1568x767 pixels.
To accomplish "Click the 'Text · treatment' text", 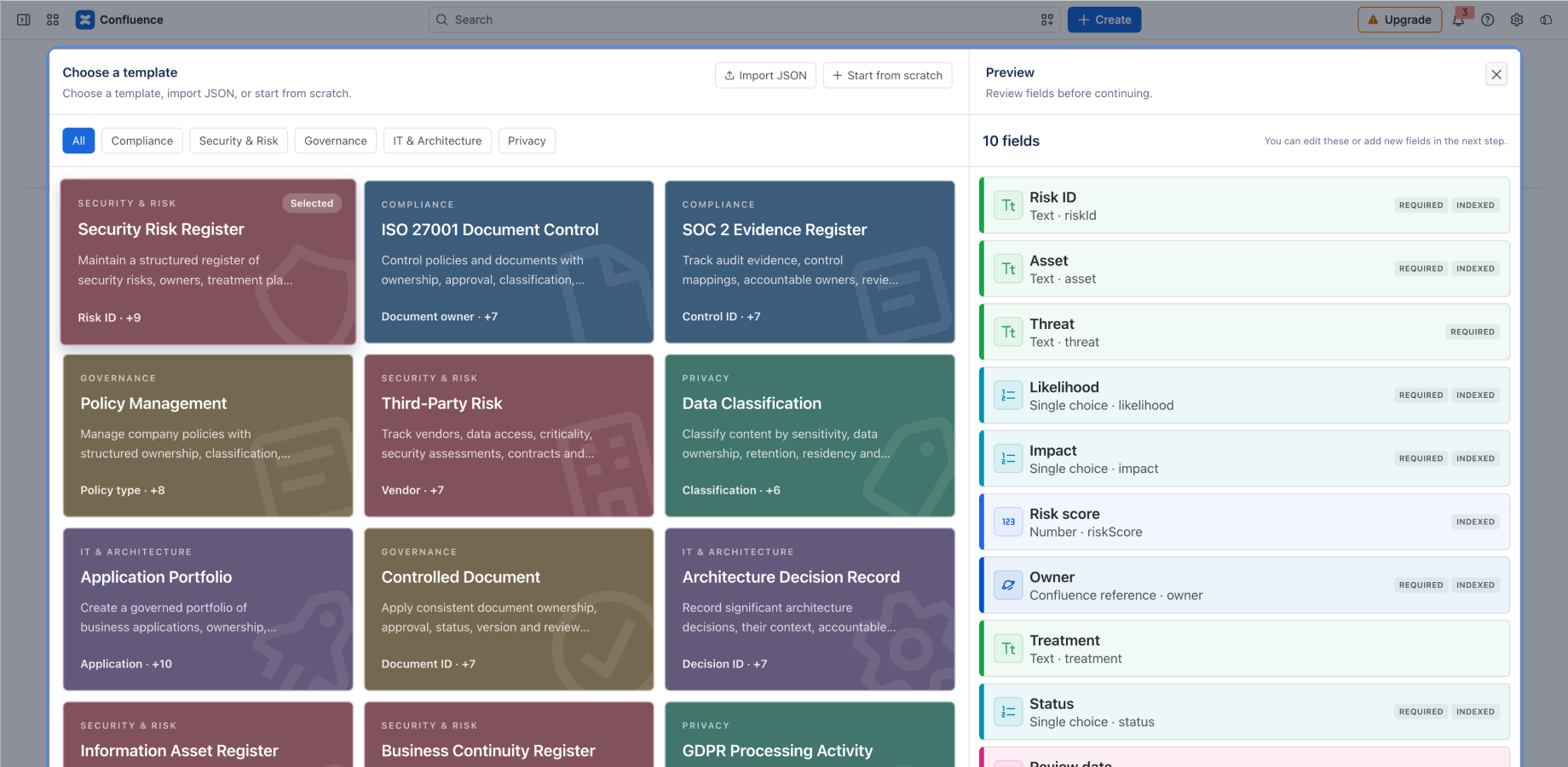I will 1075,659.
